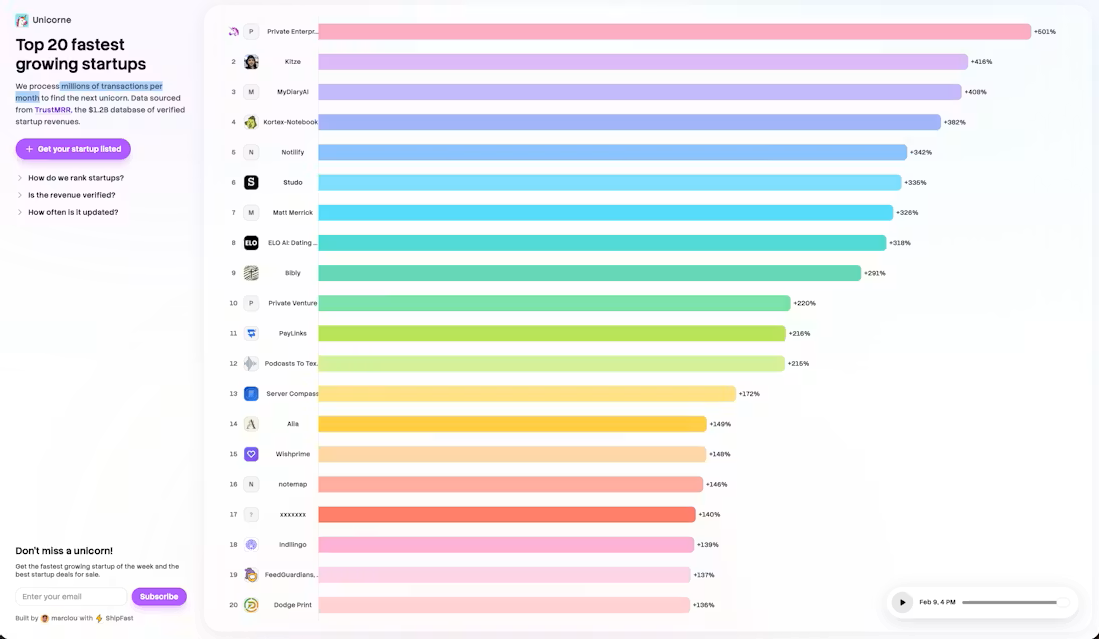Click the rank one unicorn icon
The width and height of the screenshot is (1099, 639).
pos(233,32)
